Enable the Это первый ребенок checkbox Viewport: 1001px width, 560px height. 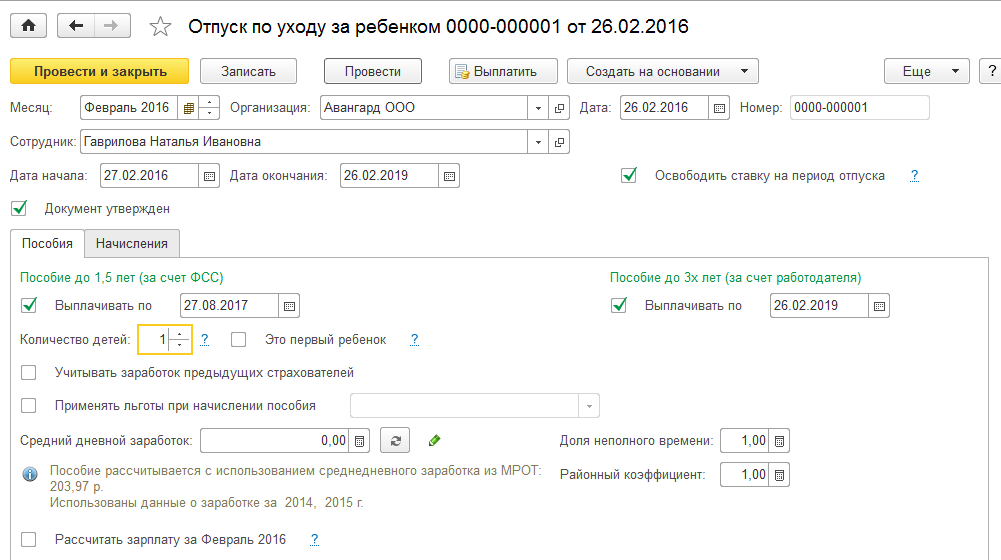click(239, 340)
